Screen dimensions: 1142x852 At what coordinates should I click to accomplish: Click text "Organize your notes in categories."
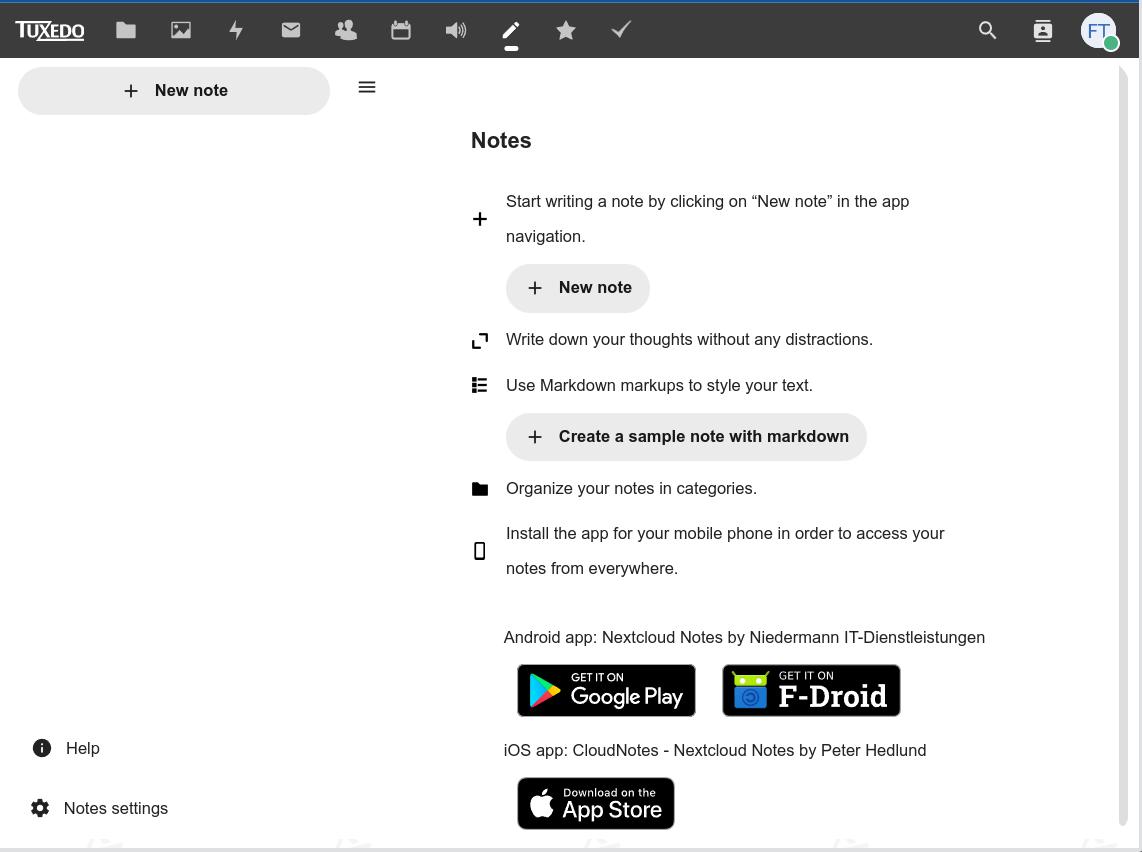click(631, 489)
